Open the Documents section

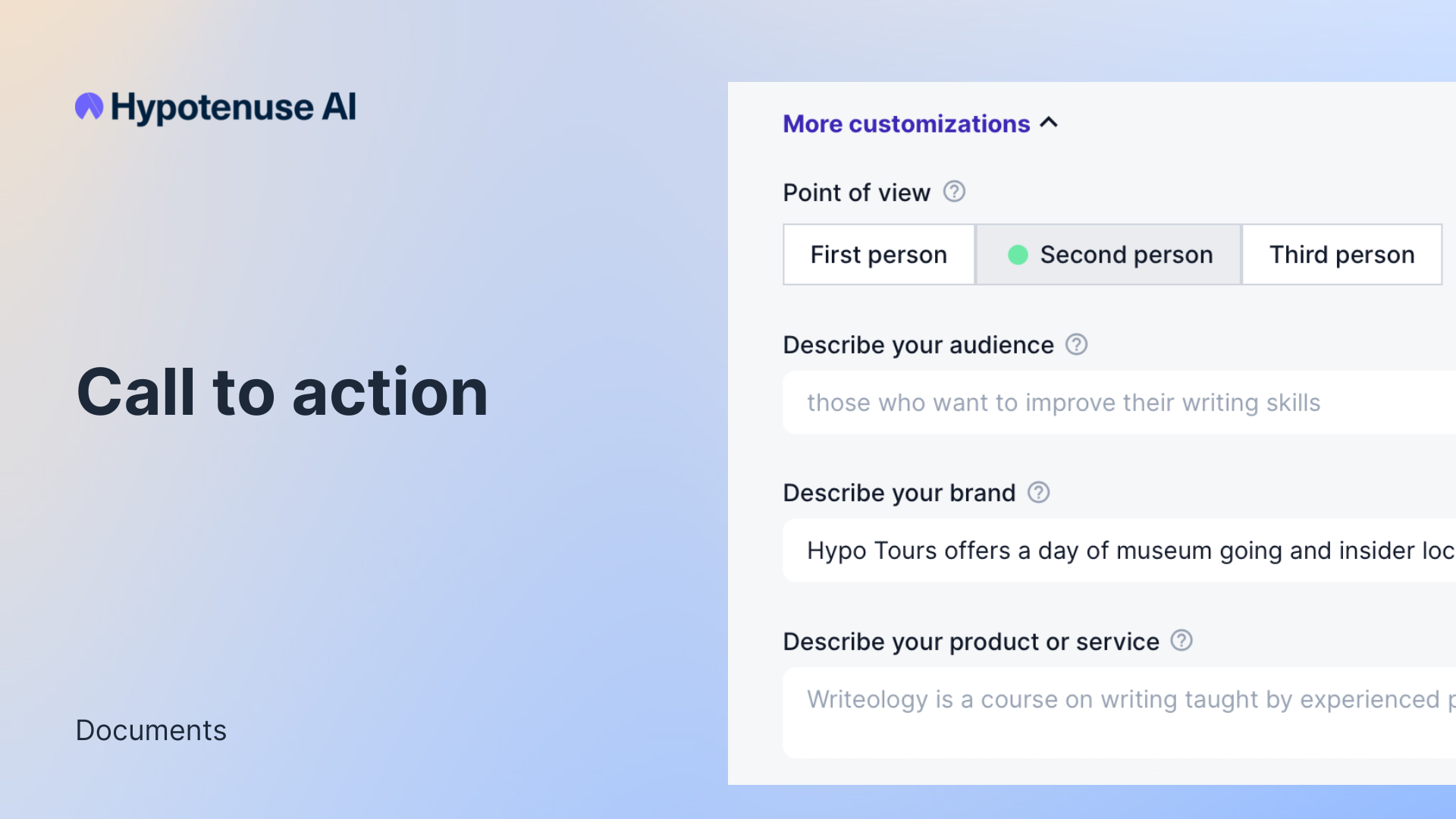click(151, 730)
